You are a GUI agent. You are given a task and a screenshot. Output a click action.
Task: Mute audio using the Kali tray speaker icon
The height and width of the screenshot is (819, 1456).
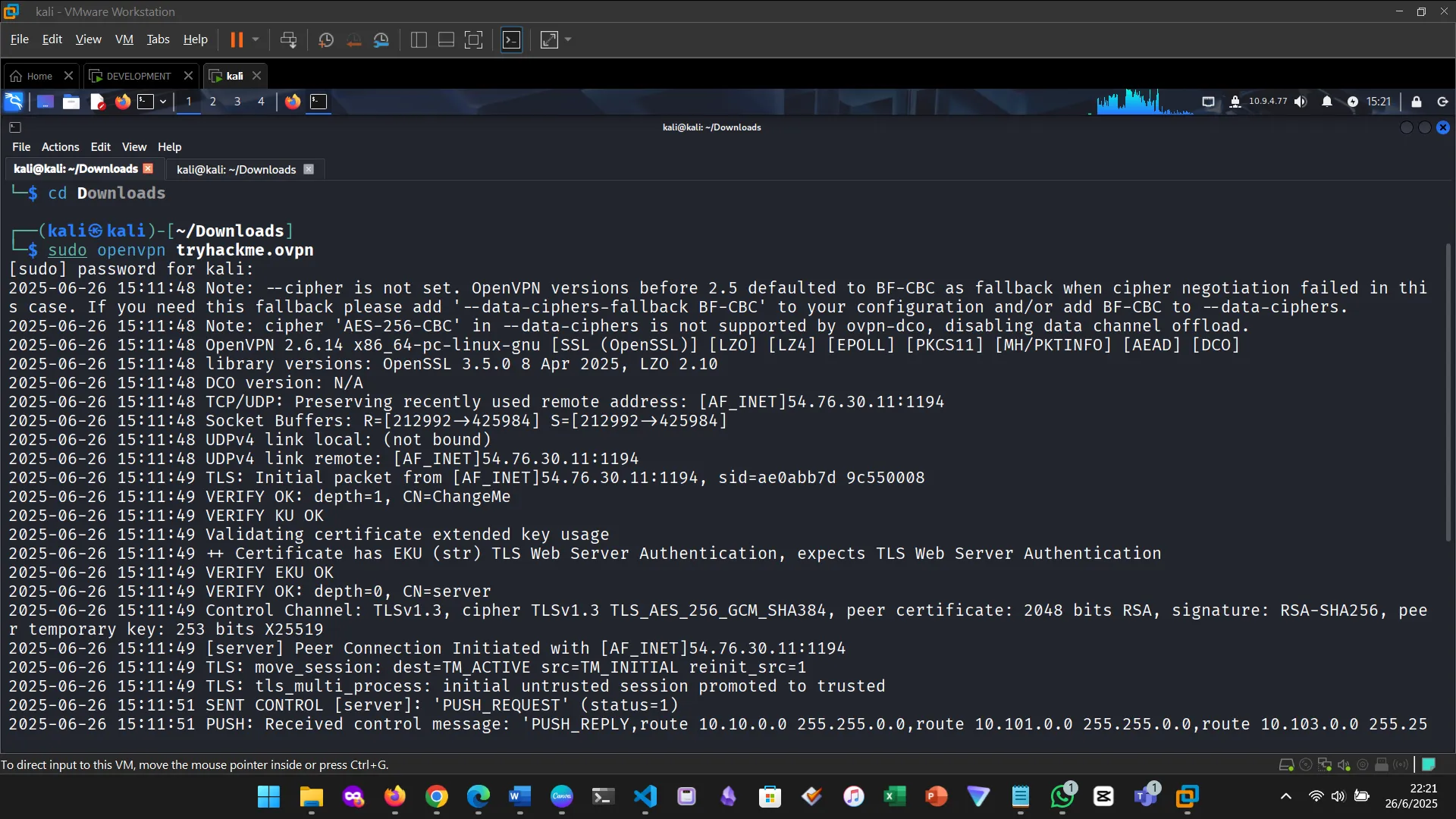point(1300,102)
